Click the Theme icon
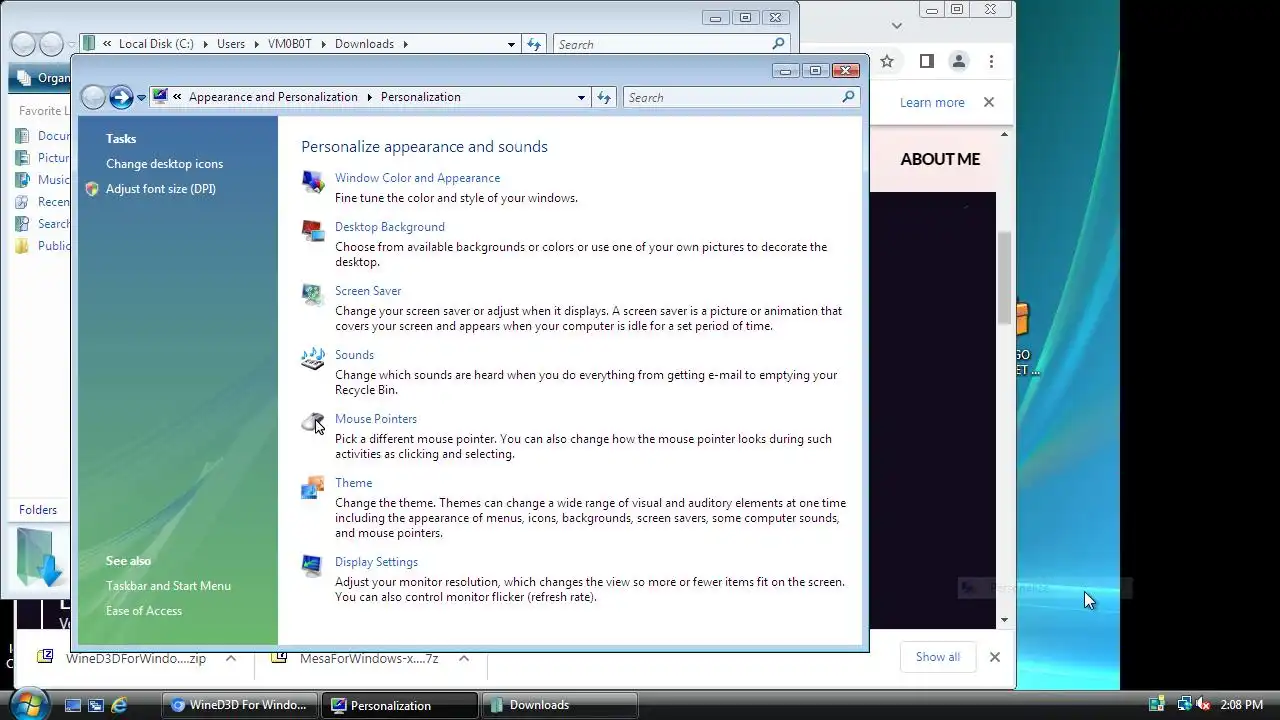The height and width of the screenshot is (720, 1280). (x=313, y=486)
